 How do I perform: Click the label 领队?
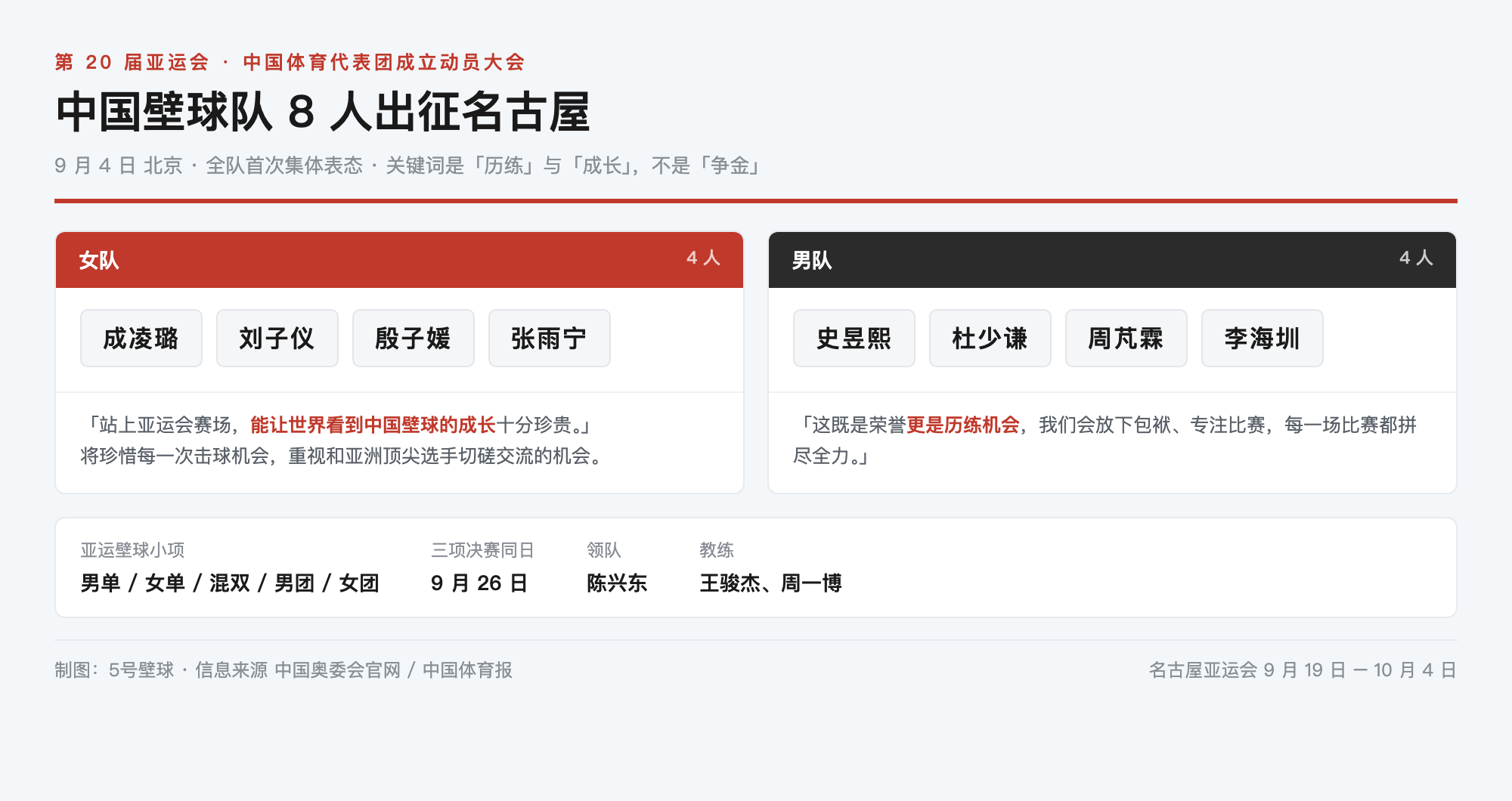pos(603,550)
